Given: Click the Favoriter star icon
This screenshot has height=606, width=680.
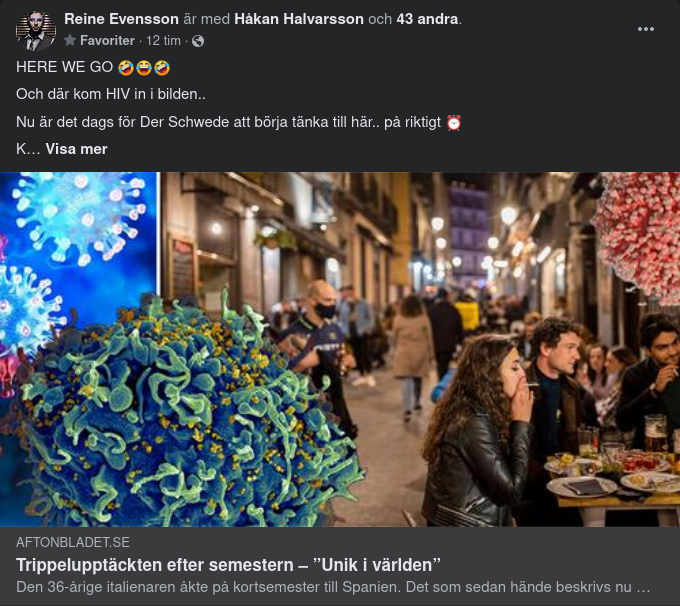Looking at the screenshot, I should click(70, 40).
